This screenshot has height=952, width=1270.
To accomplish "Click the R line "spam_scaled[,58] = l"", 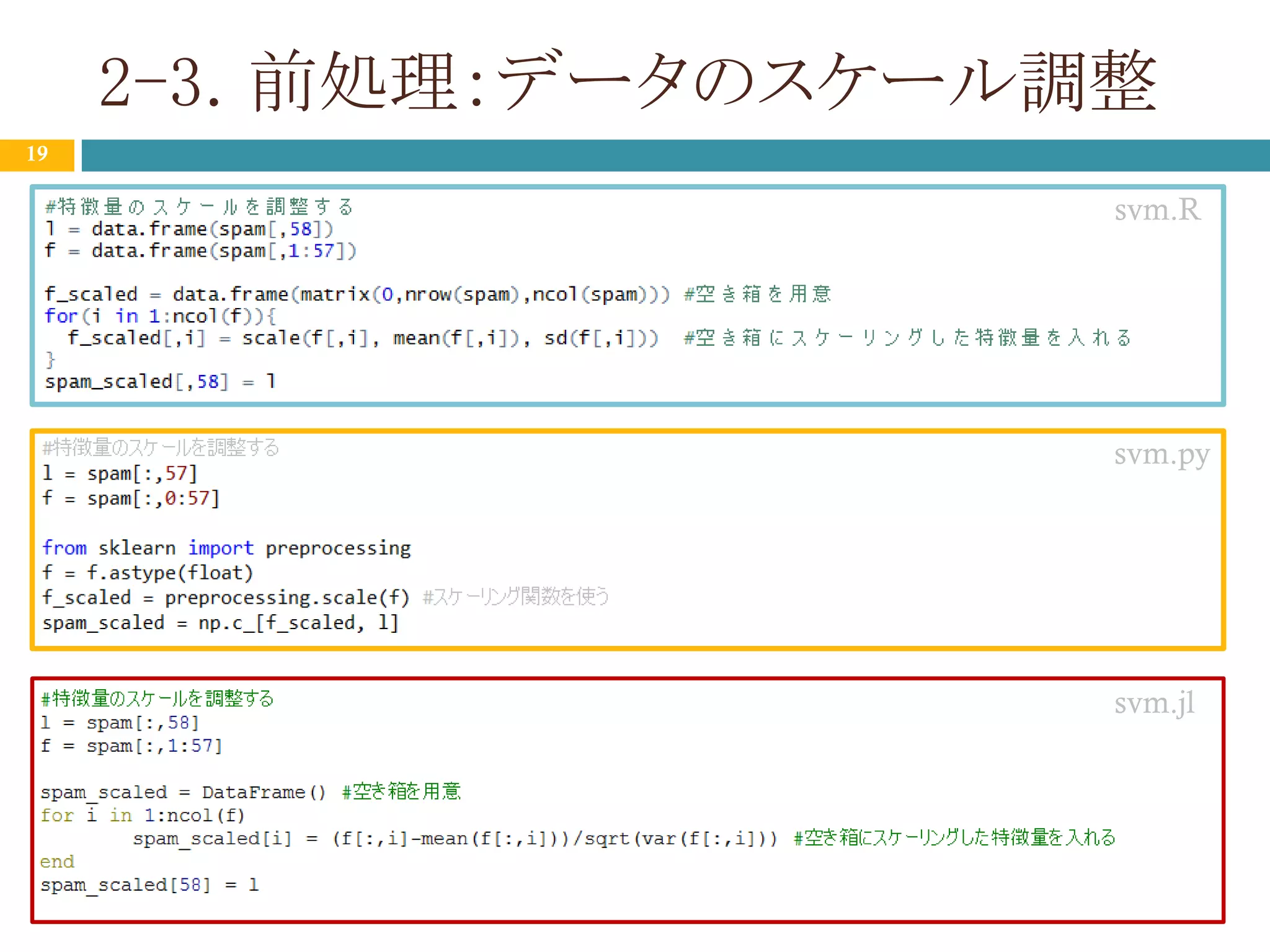I will pos(160,381).
